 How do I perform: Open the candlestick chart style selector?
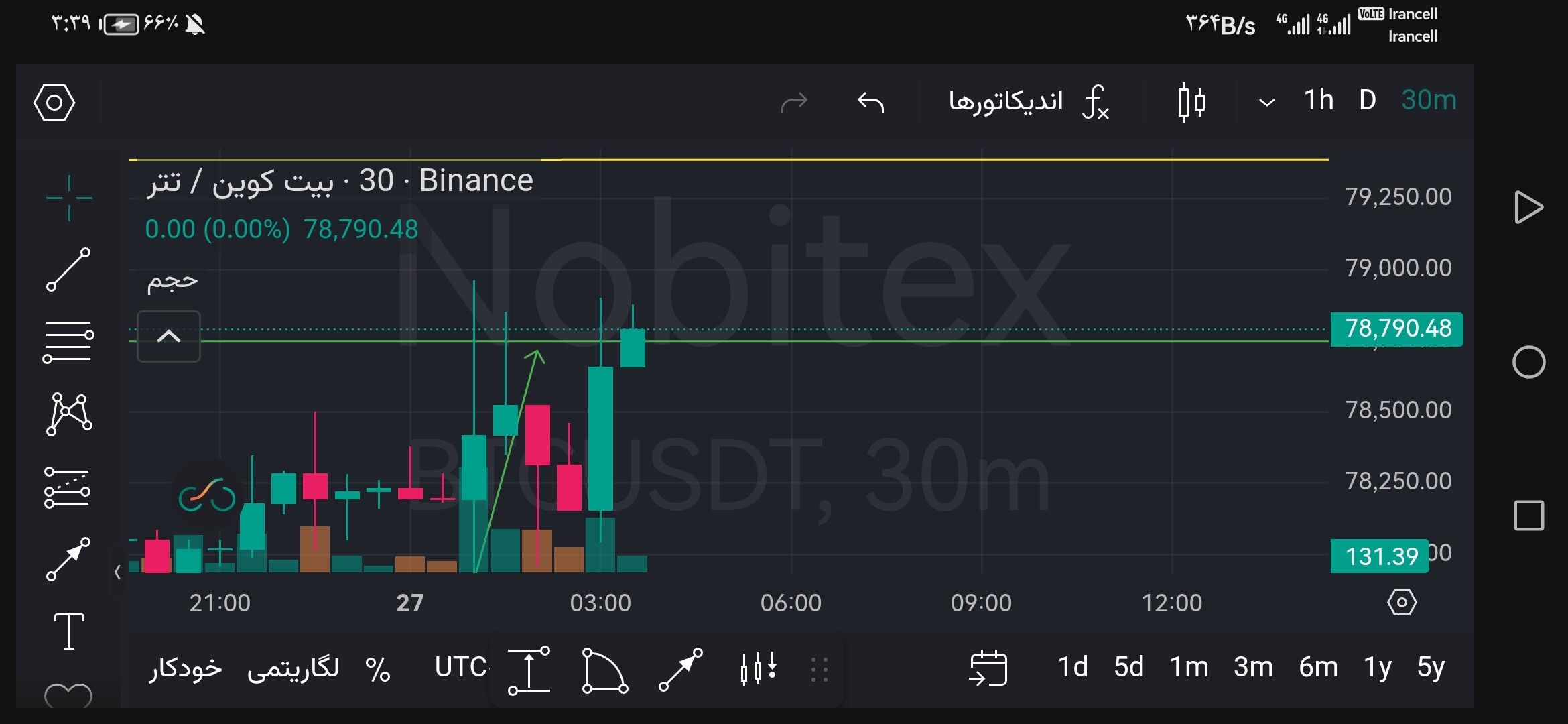pyautogui.click(x=1191, y=102)
